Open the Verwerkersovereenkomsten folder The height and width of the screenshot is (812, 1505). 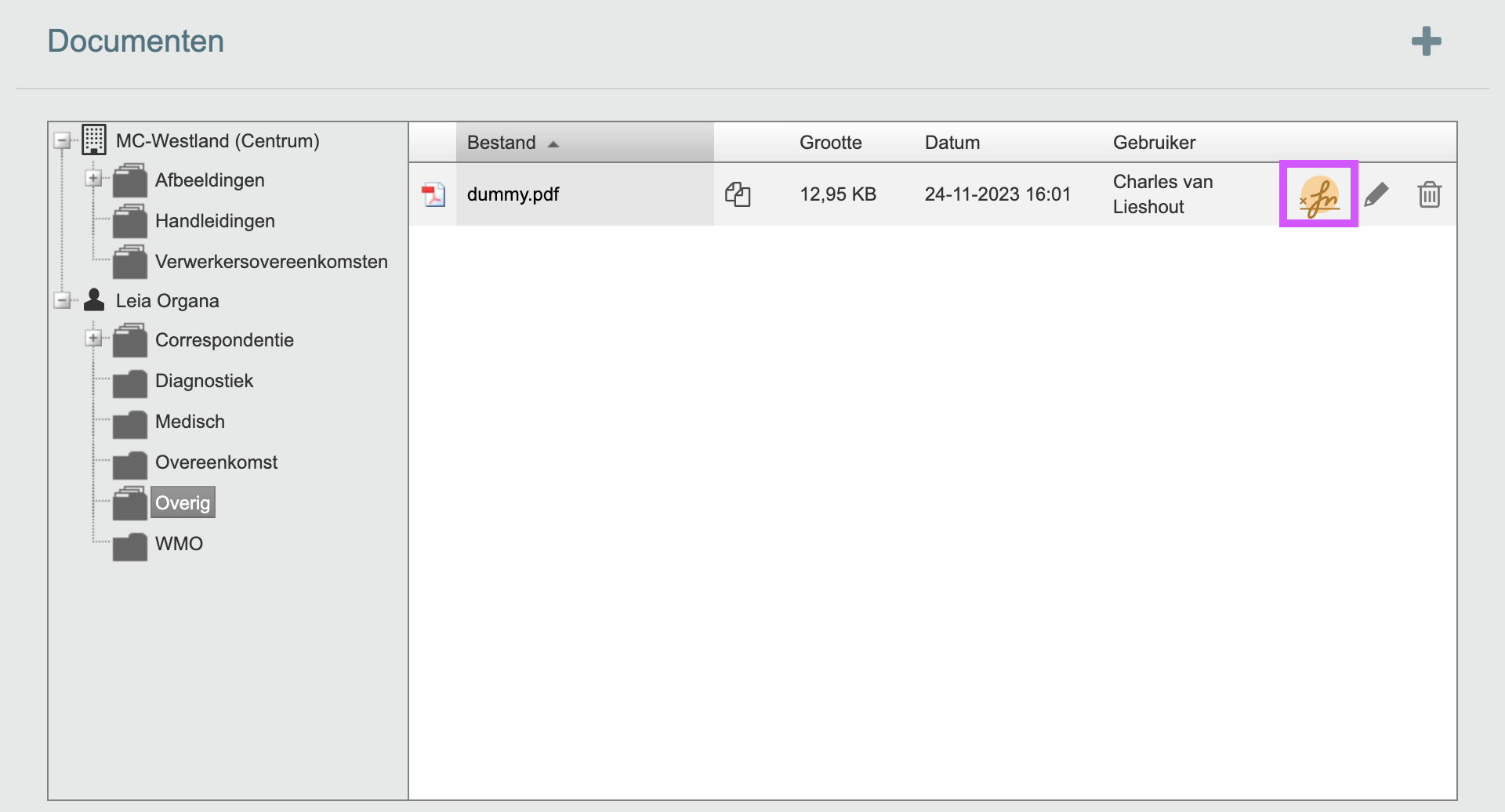click(x=271, y=262)
